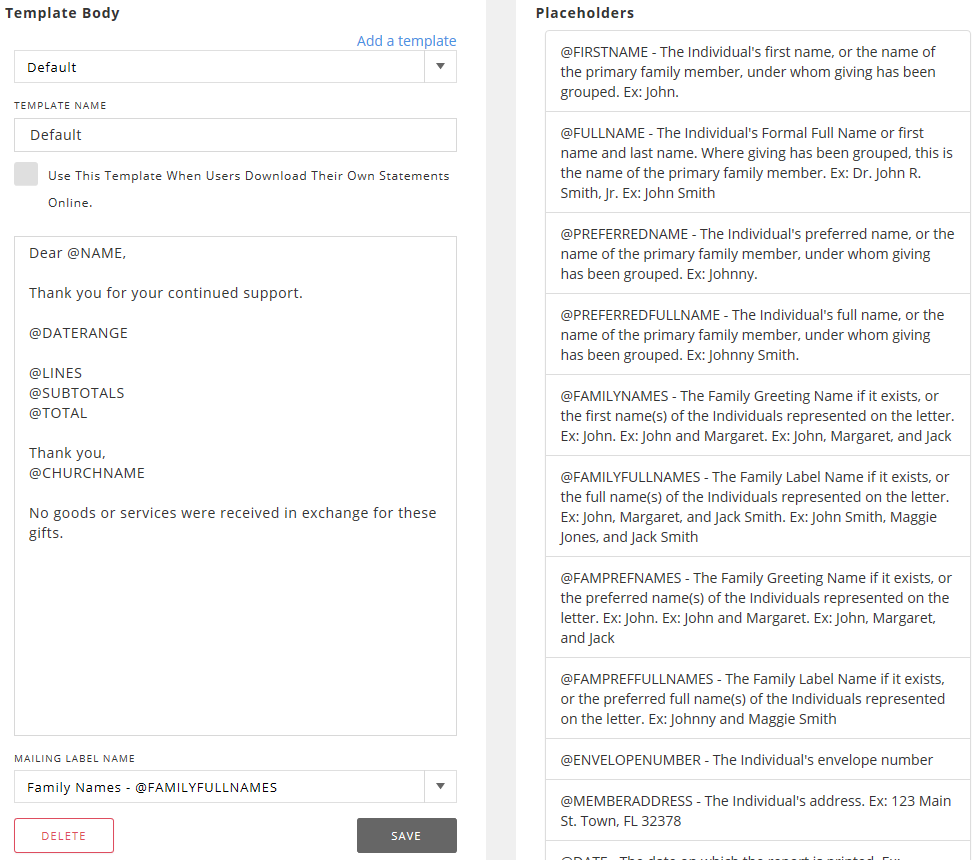
Task: Enable the use template for online statements checkbox
Action: [x=26, y=174]
